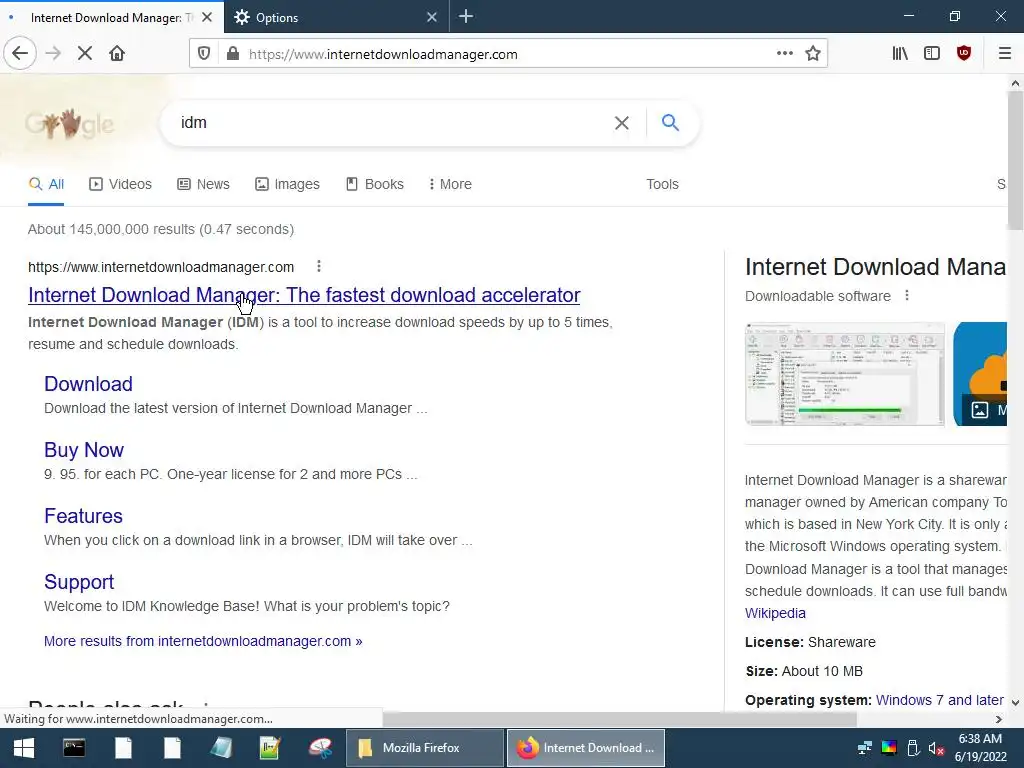
Task: Open the orange IDM logo thumbnail
Action: [980, 374]
